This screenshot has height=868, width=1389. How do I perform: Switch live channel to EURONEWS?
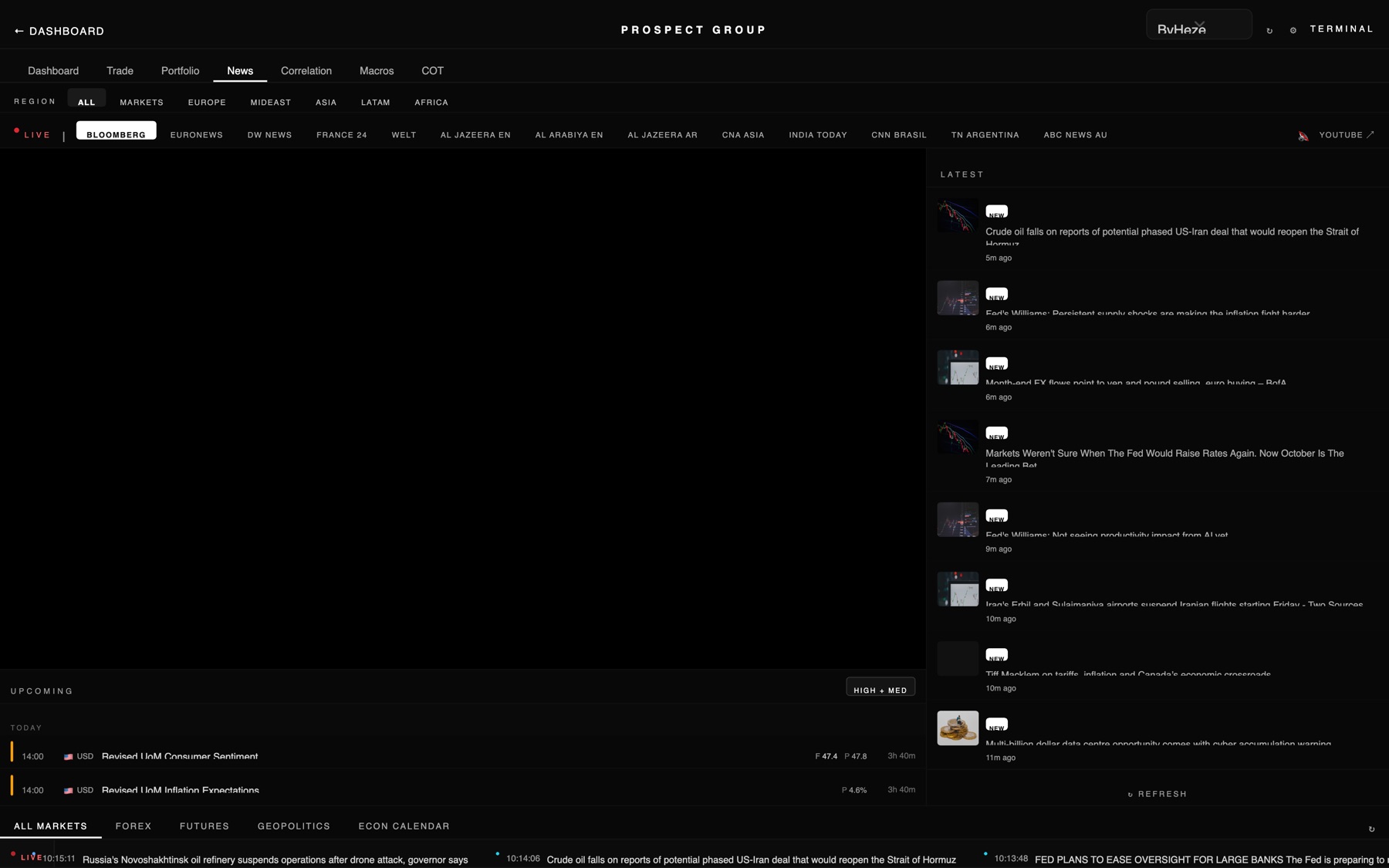[197, 134]
